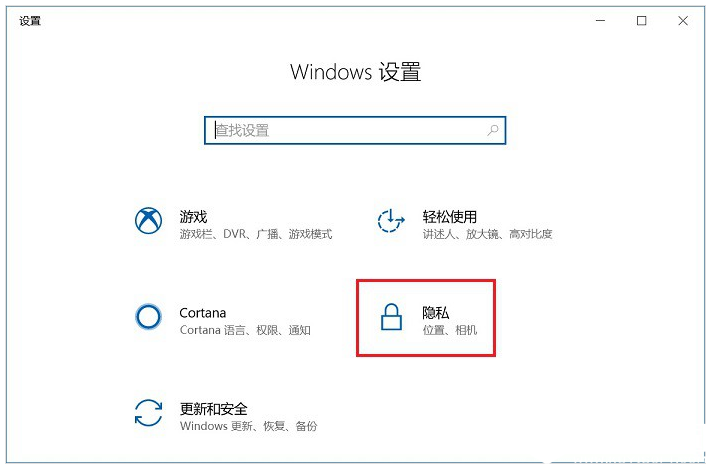The height and width of the screenshot is (471, 713).
Task: Click the Cortana 语言、权限、通知 description
Action: pos(245,330)
